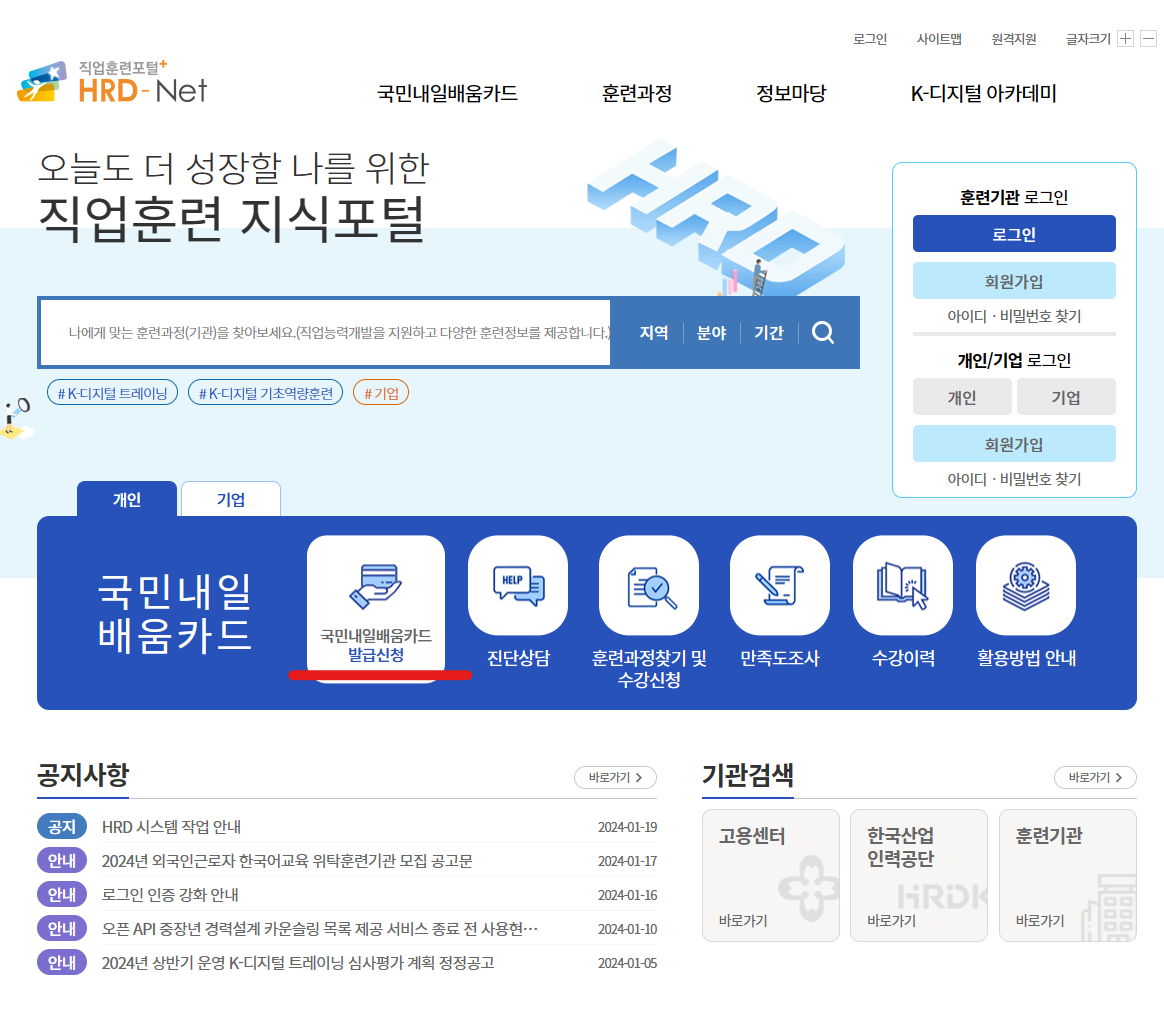This screenshot has width=1164, height=1019.
Task: Open the 훈련기관 shortcut card
Action: (1067, 876)
